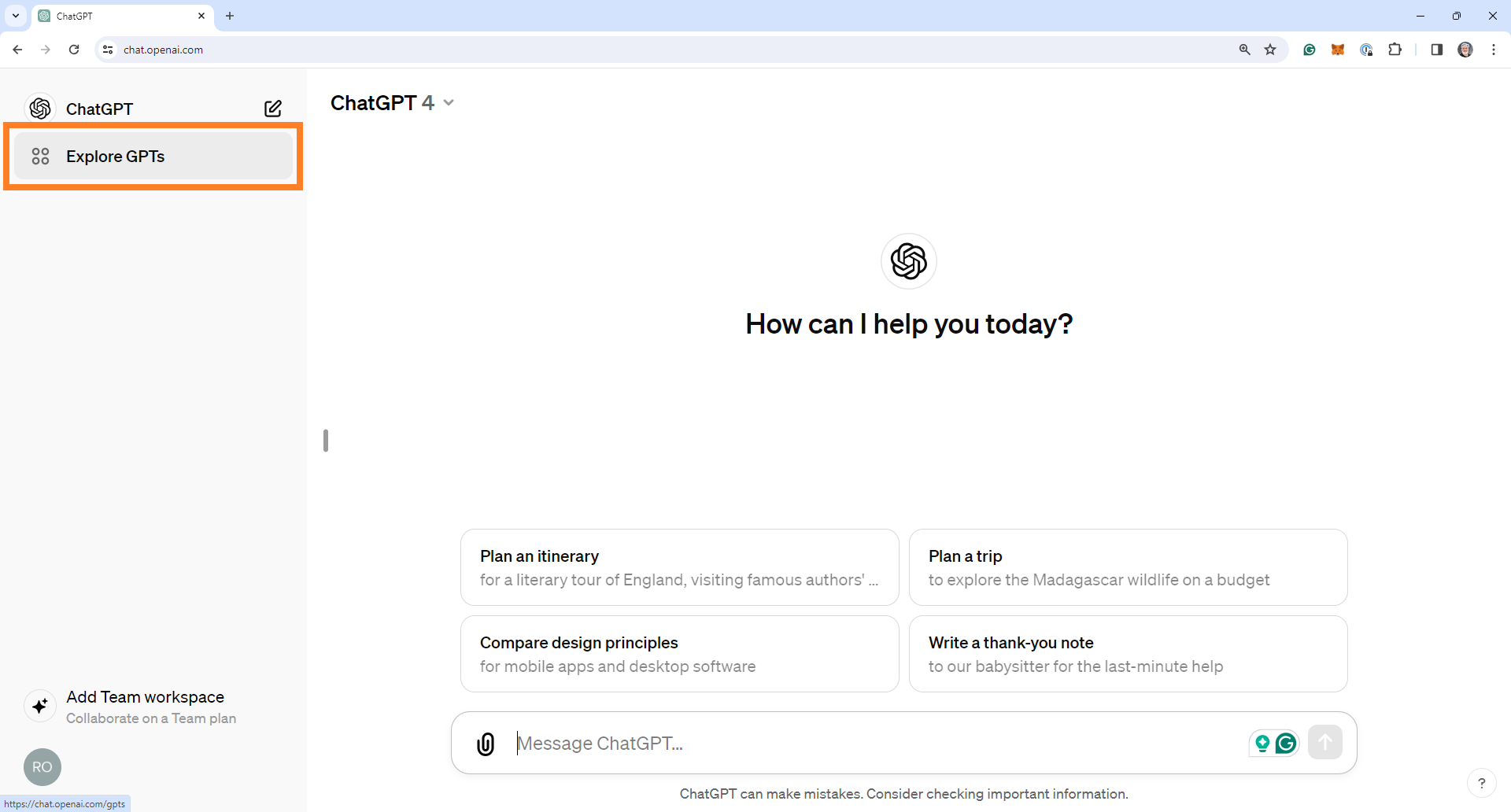Screen dimensions: 1511x812
Task: Start a new chat with the pencil icon
Action: point(273,109)
